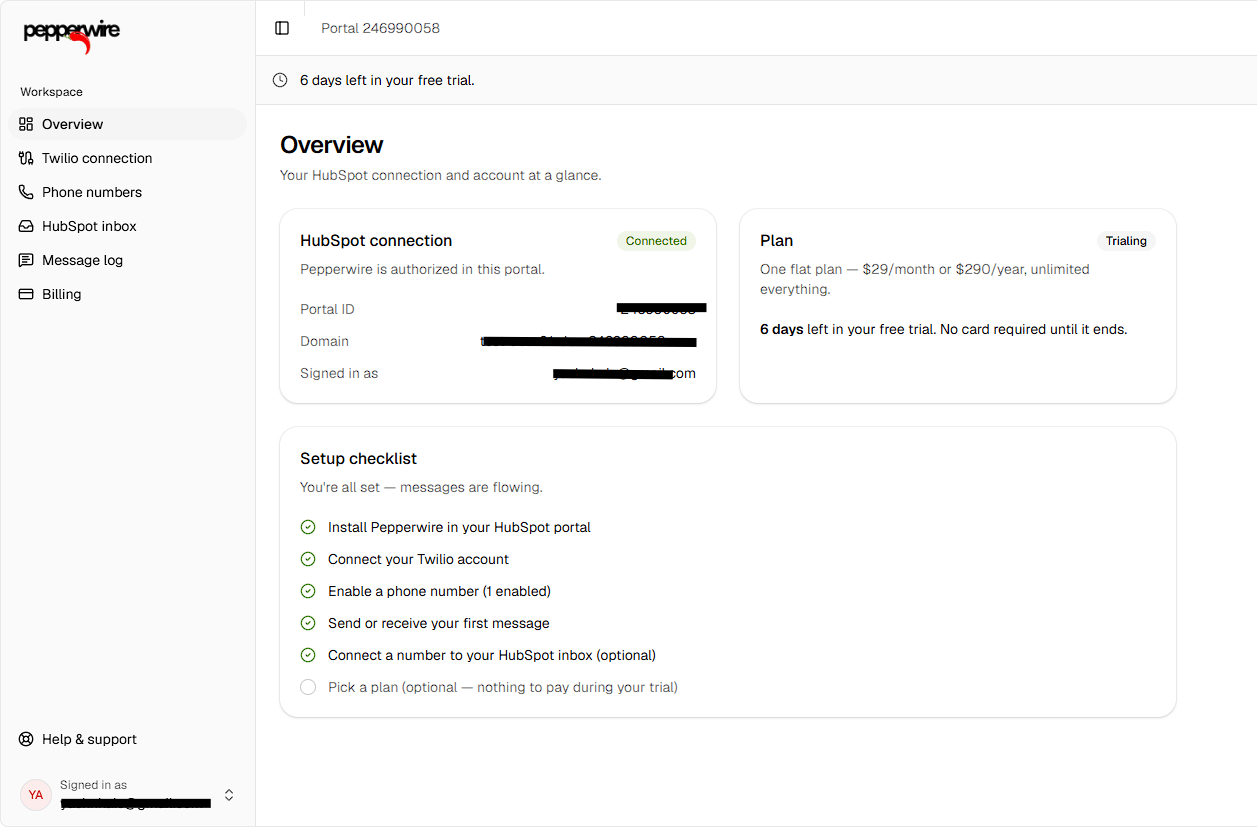Click Connect your Twilio account checklist item

coord(418,559)
